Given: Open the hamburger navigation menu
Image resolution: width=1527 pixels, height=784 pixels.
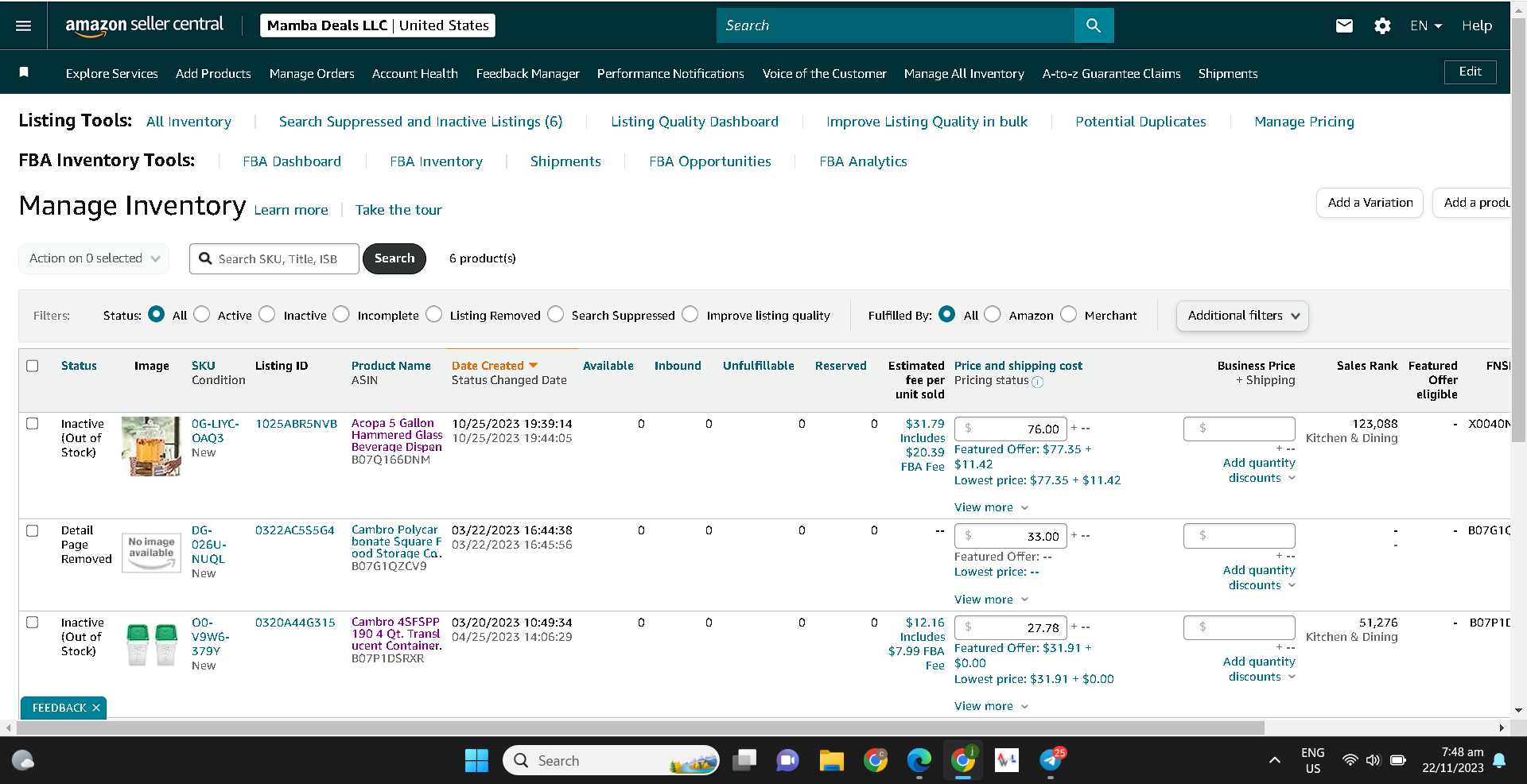Looking at the screenshot, I should tap(24, 25).
